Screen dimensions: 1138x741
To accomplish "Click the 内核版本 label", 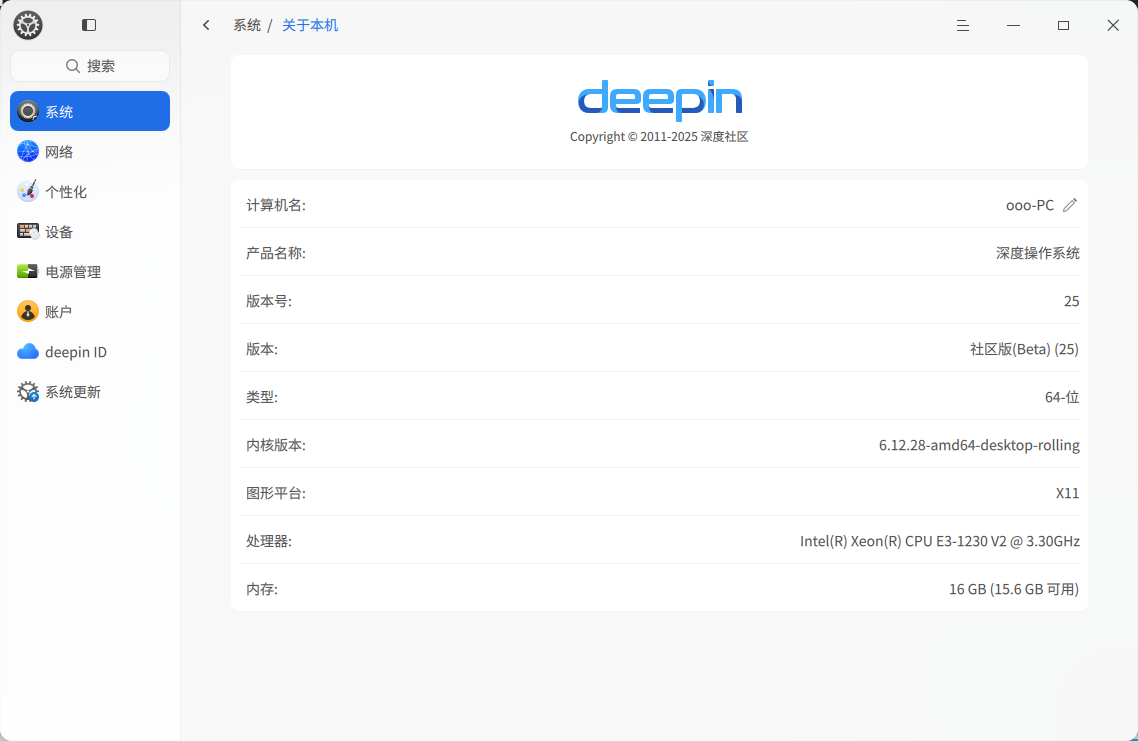I will pos(276,445).
